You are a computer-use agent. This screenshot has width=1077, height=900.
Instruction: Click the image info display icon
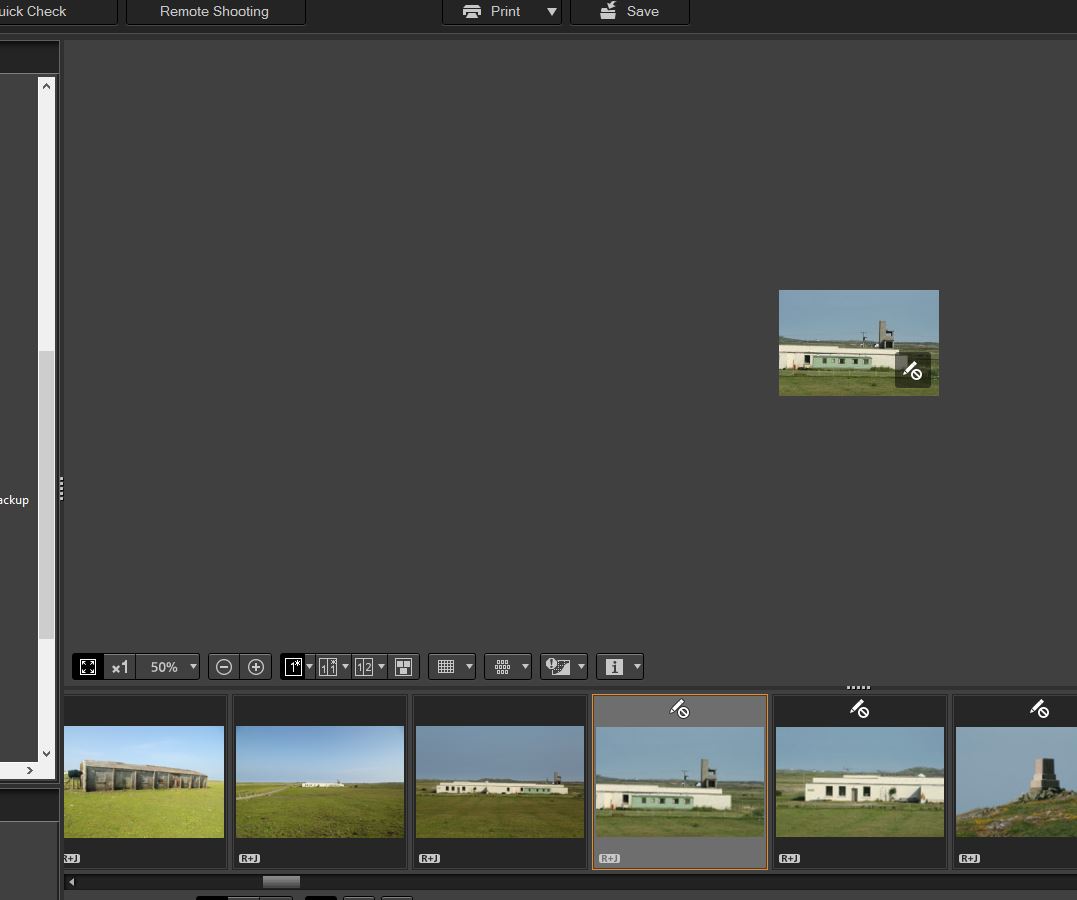[x=615, y=667]
